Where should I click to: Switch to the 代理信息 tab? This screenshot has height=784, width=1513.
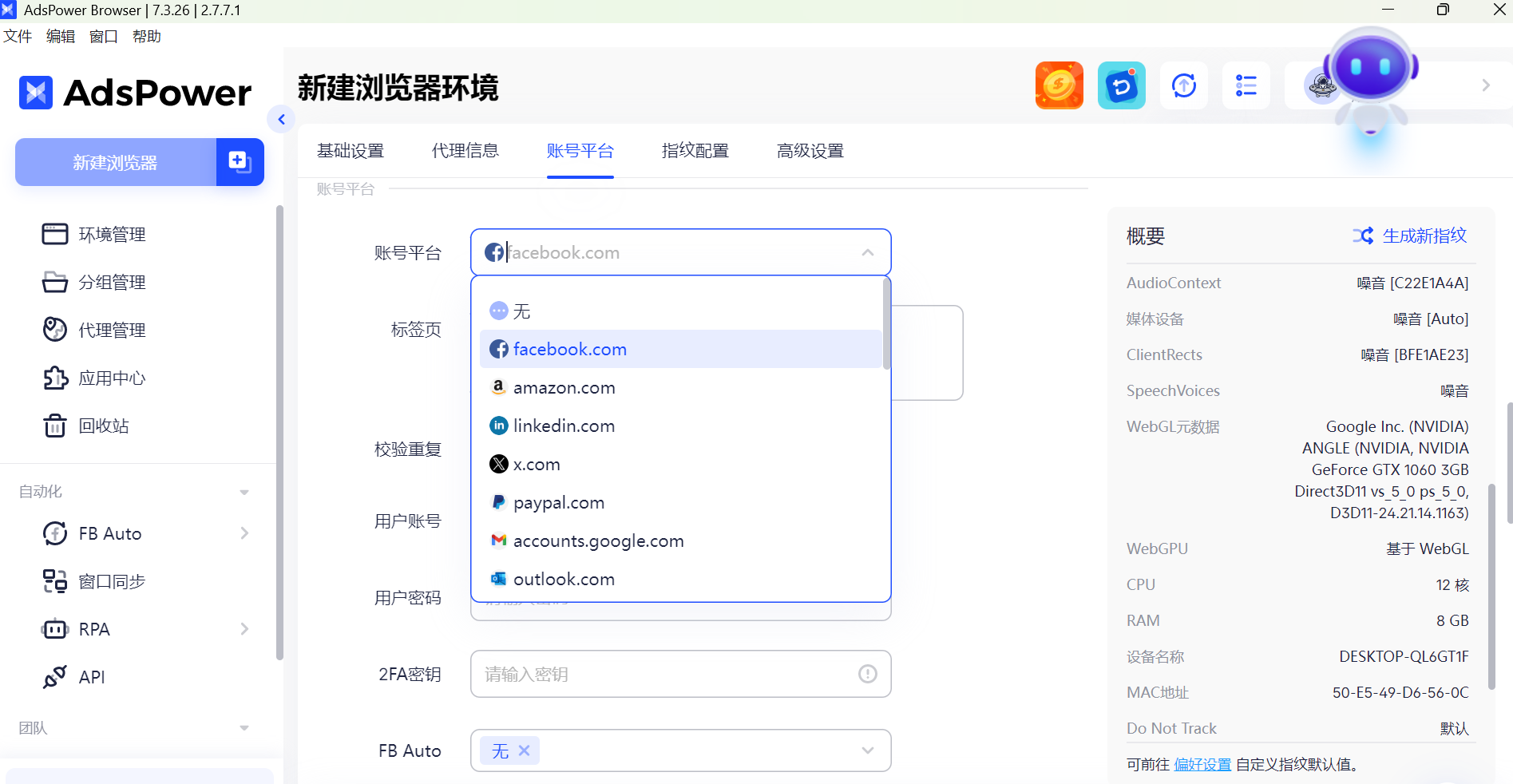[465, 151]
